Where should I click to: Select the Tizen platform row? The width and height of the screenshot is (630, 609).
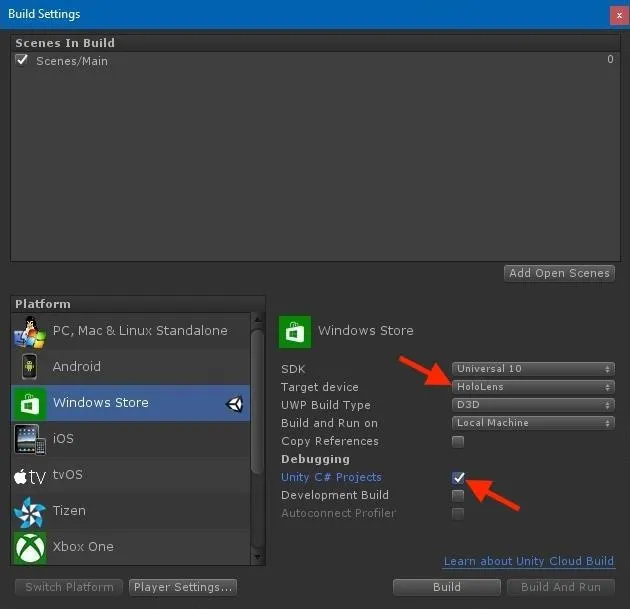(x=131, y=511)
